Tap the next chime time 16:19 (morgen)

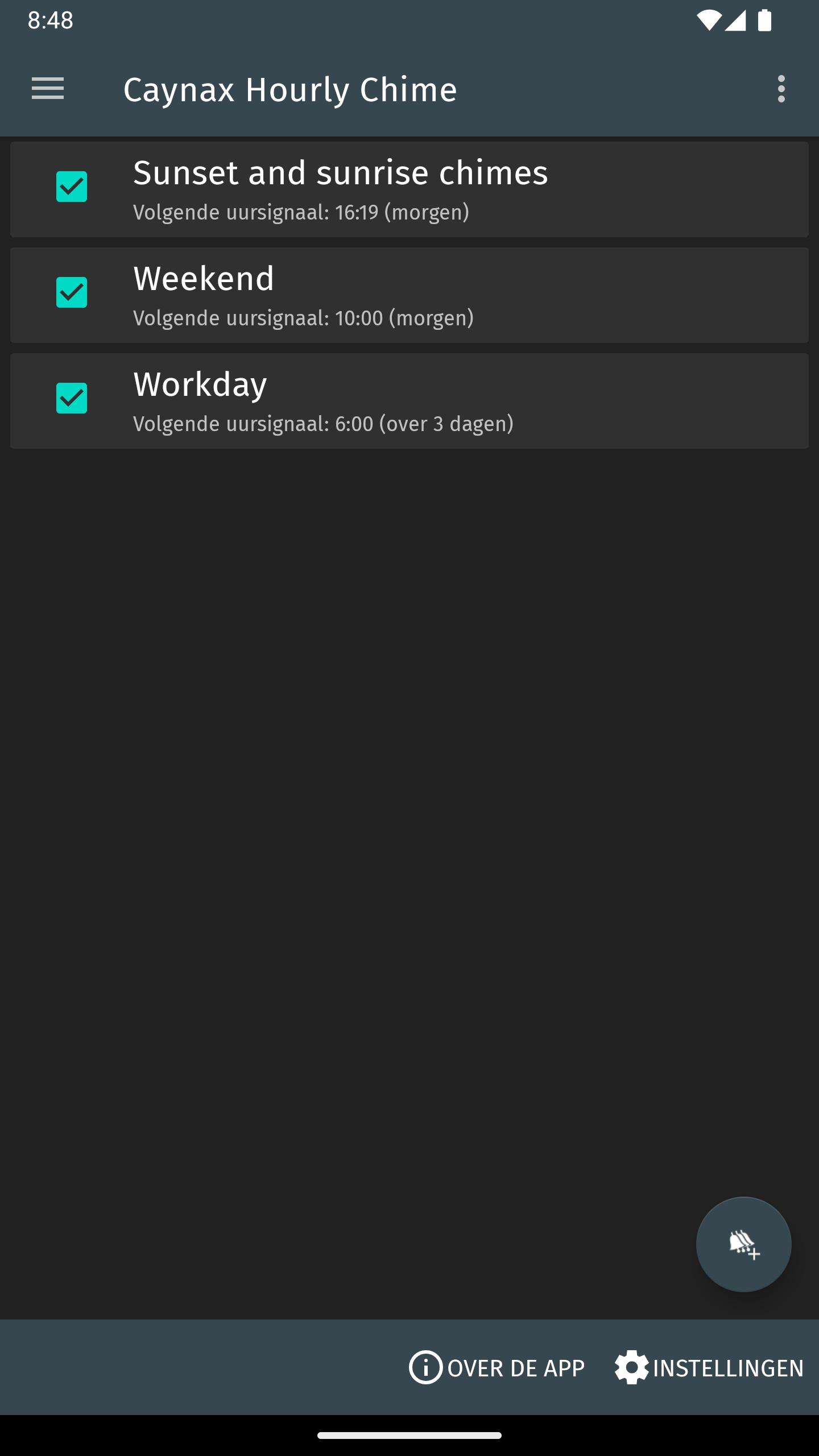click(402, 212)
